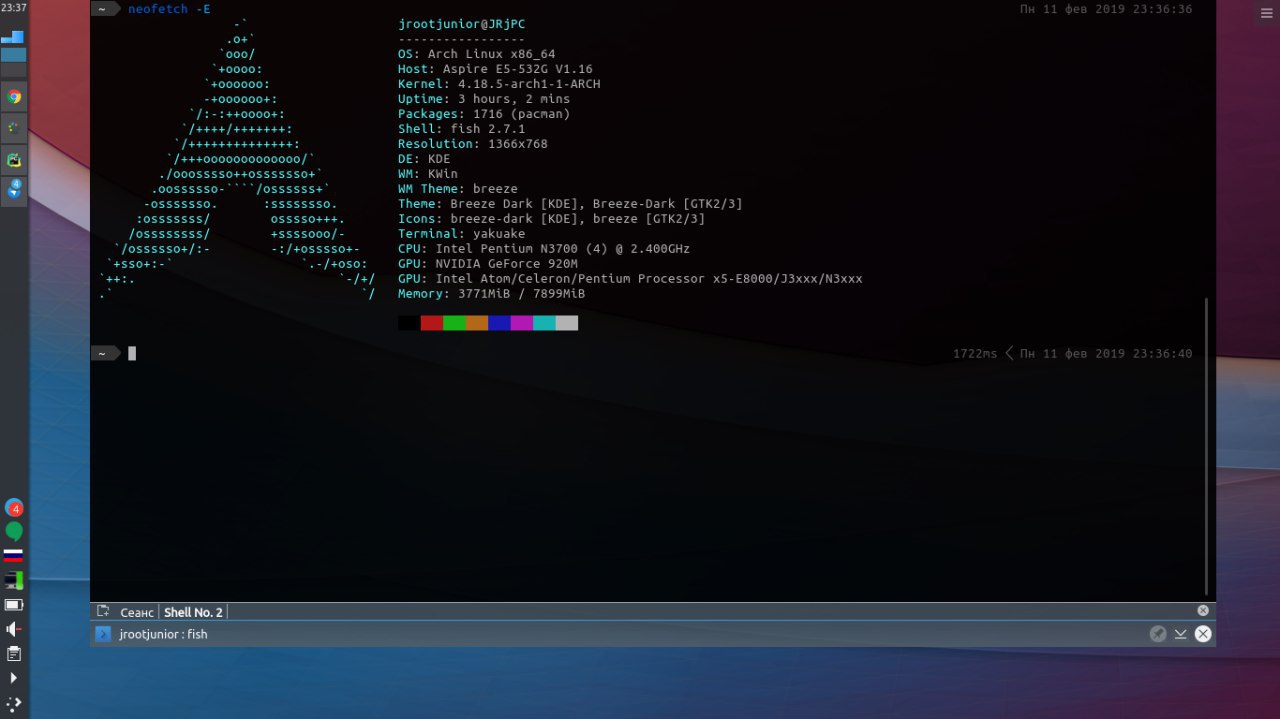Click the '1722ms' command duration text

coord(975,354)
